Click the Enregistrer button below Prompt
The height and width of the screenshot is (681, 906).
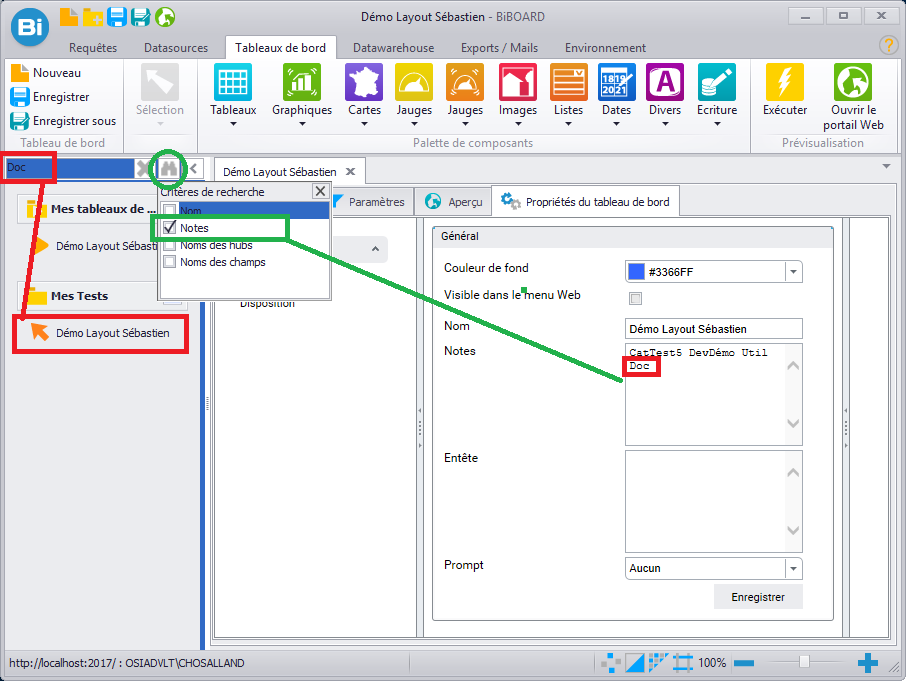(758, 597)
